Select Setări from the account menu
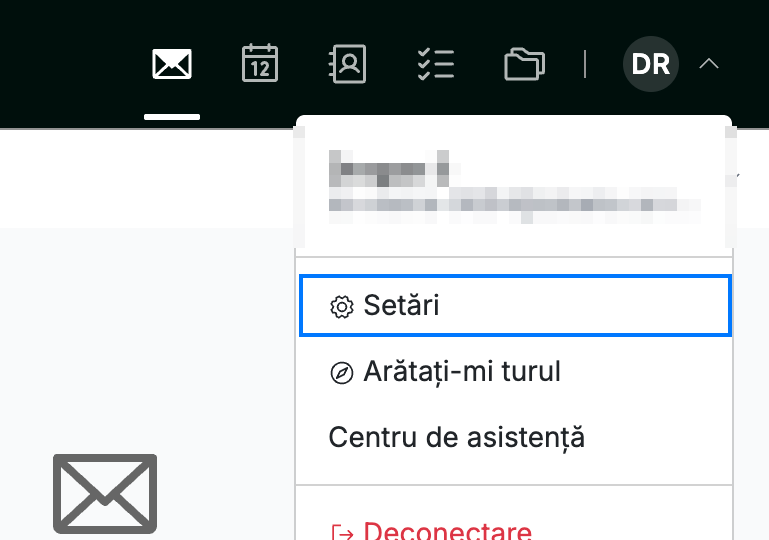 pos(515,306)
